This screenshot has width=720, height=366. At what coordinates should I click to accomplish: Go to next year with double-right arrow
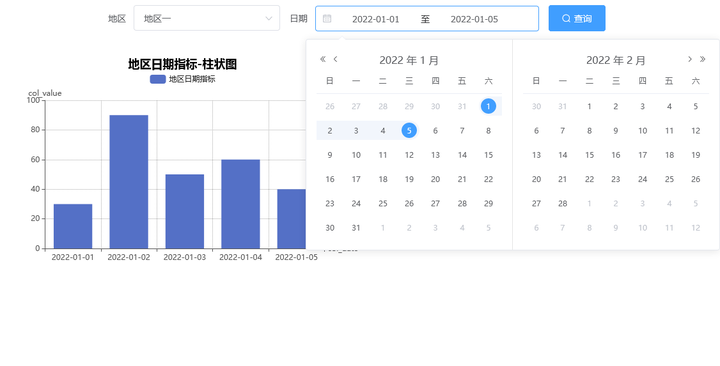(x=703, y=59)
